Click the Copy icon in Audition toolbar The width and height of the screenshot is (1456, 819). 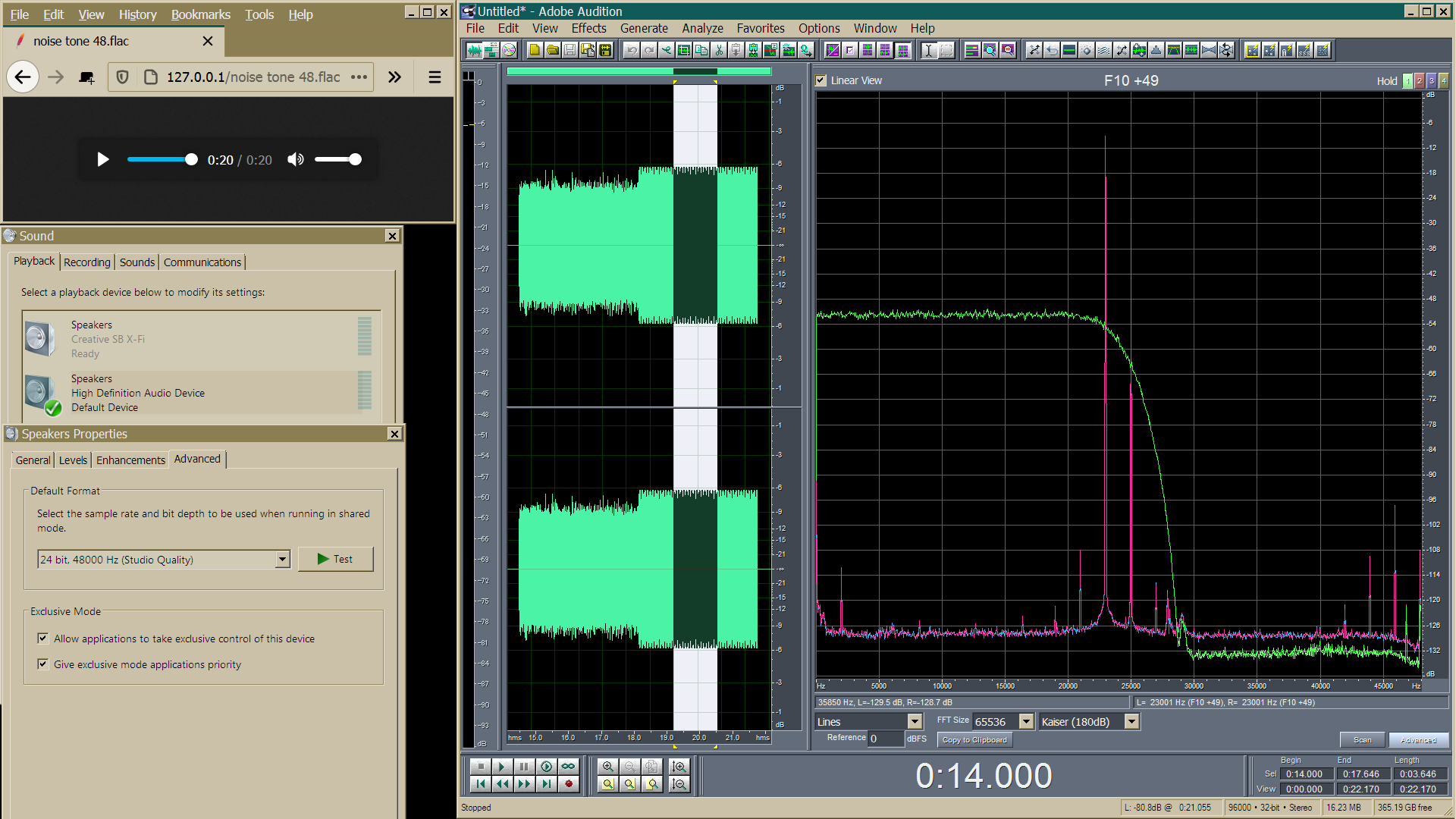(x=701, y=50)
